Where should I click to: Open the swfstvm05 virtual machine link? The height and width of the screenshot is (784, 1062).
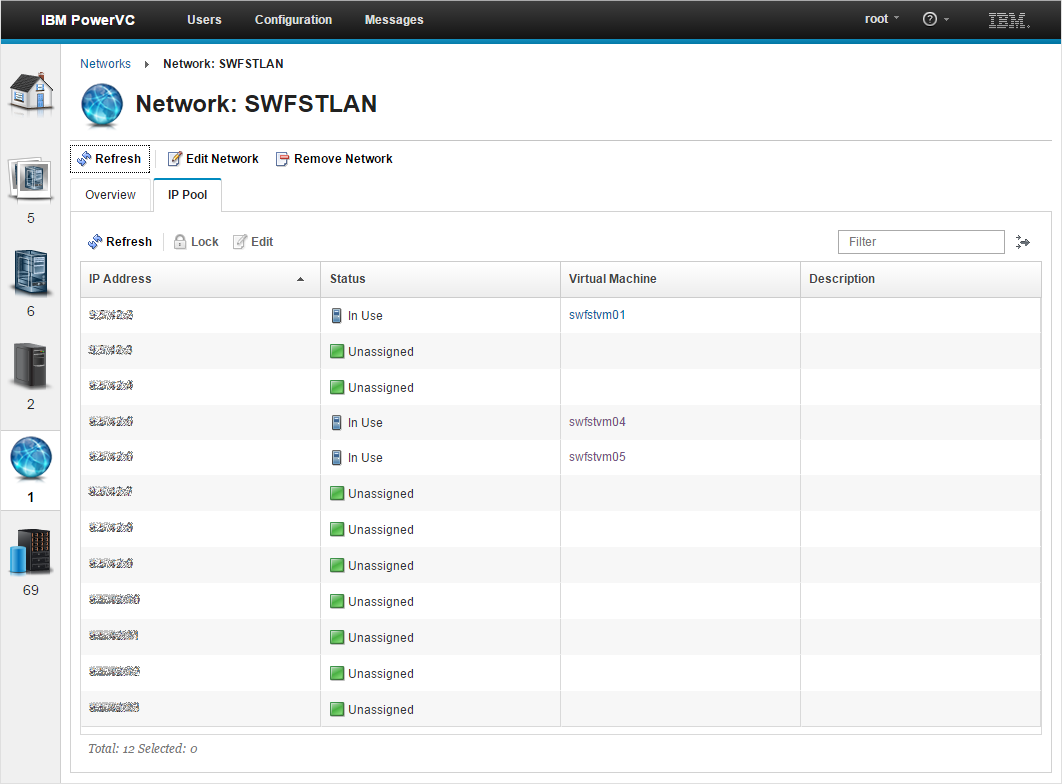pos(597,457)
